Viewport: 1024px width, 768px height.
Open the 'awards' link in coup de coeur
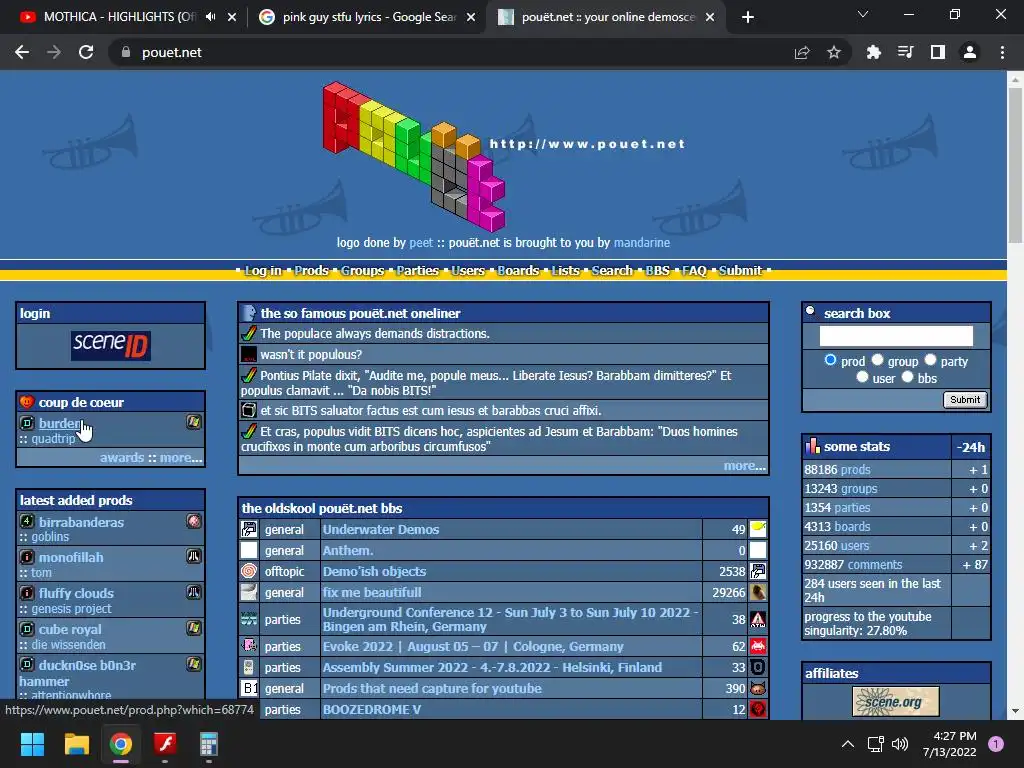click(x=121, y=458)
